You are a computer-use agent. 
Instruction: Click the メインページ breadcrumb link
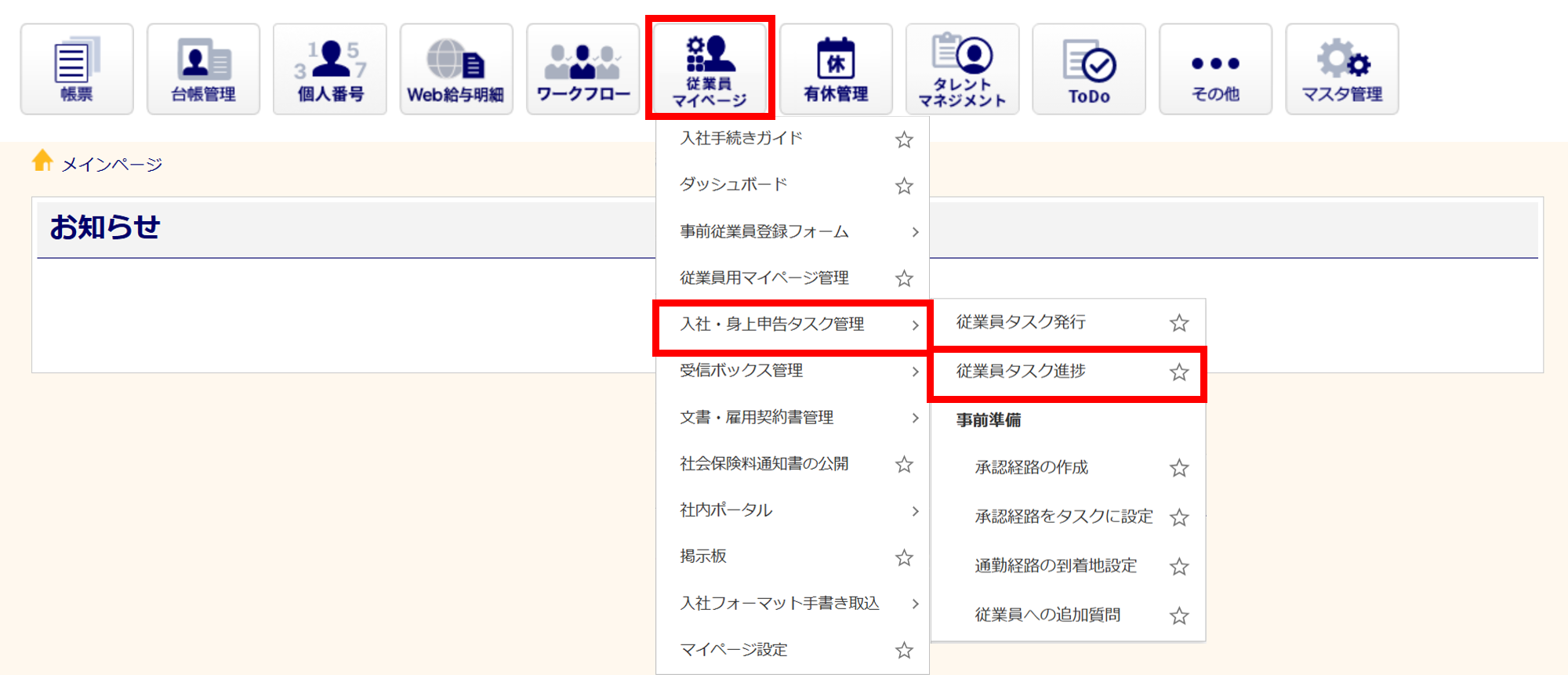(x=111, y=165)
